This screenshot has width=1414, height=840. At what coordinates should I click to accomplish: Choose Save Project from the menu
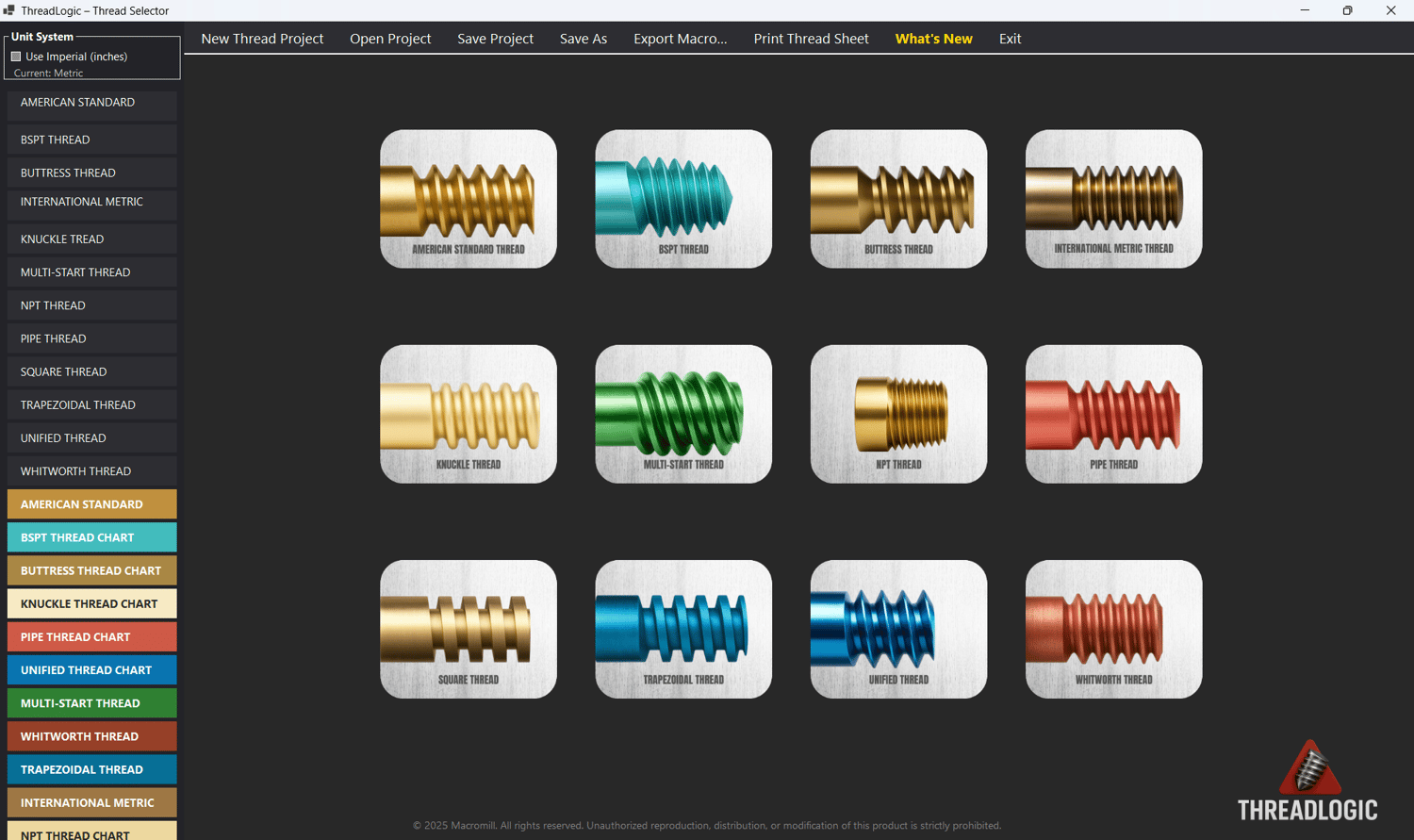pyautogui.click(x=495, y=39)
